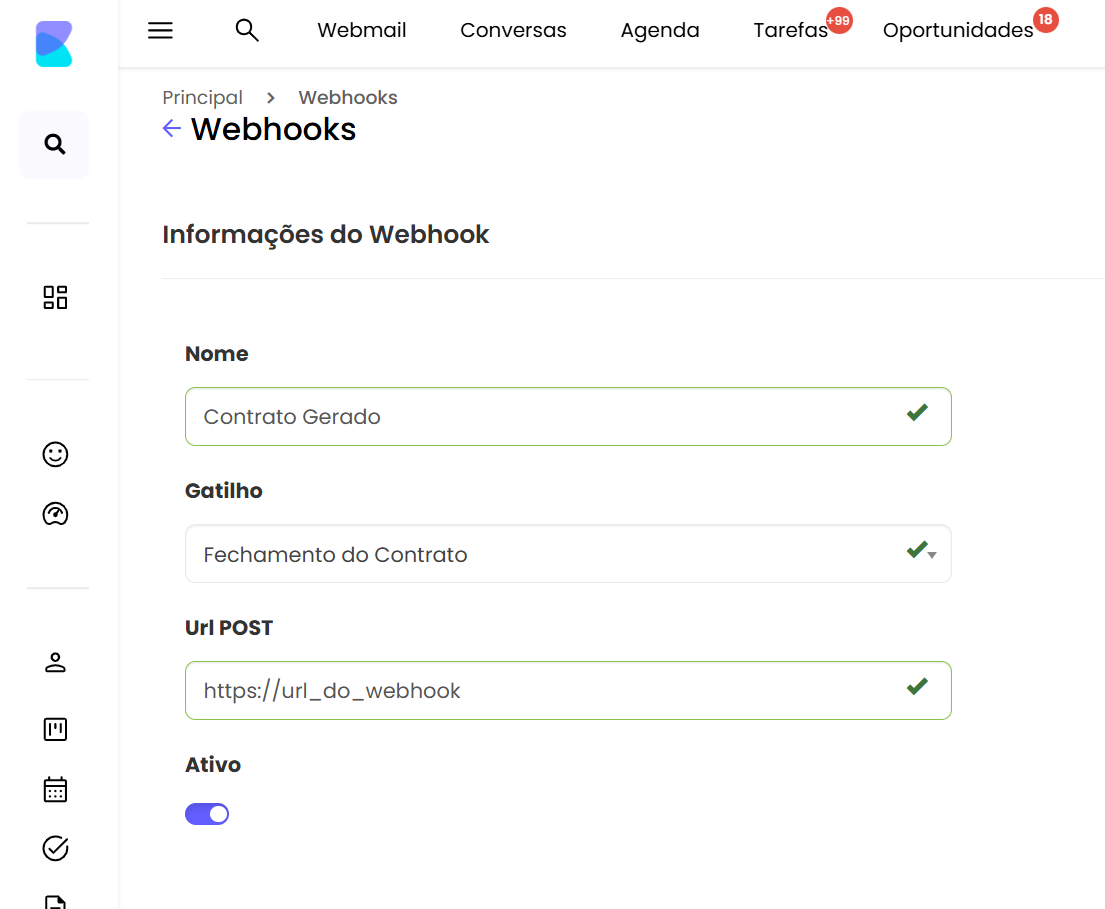The height and width of the screenshot is (909, 1105).
Task: Click the sidebar search button
Action: (55, 145)
